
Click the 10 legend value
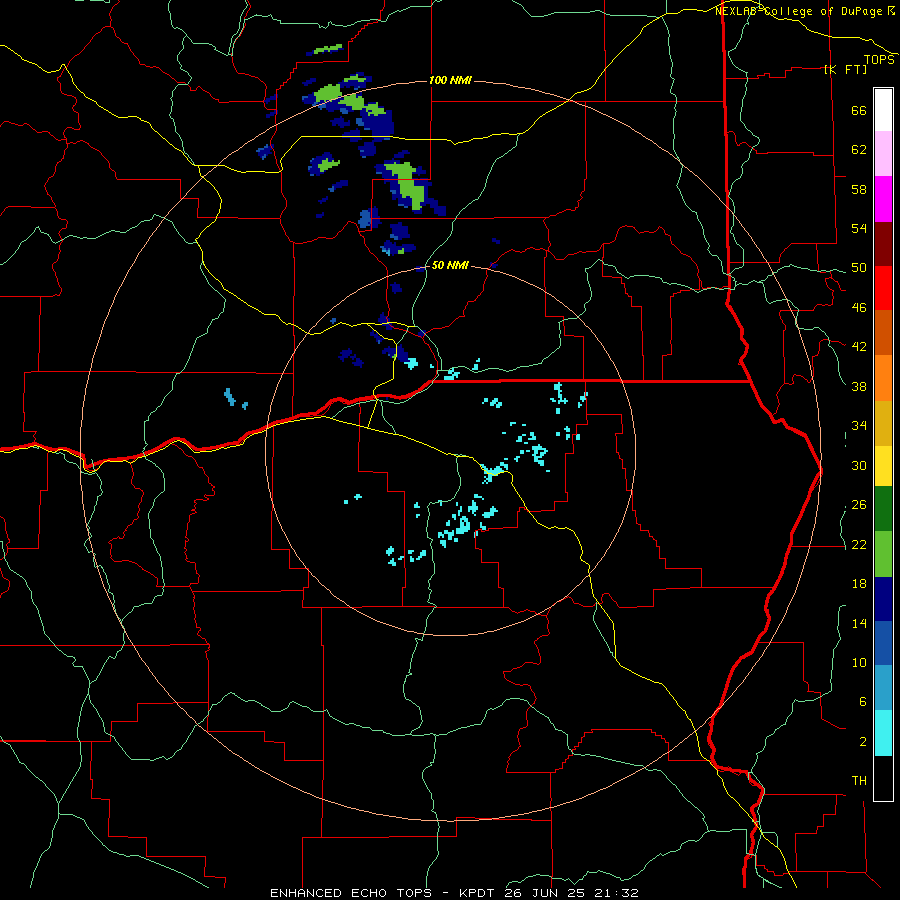point(859,662)
